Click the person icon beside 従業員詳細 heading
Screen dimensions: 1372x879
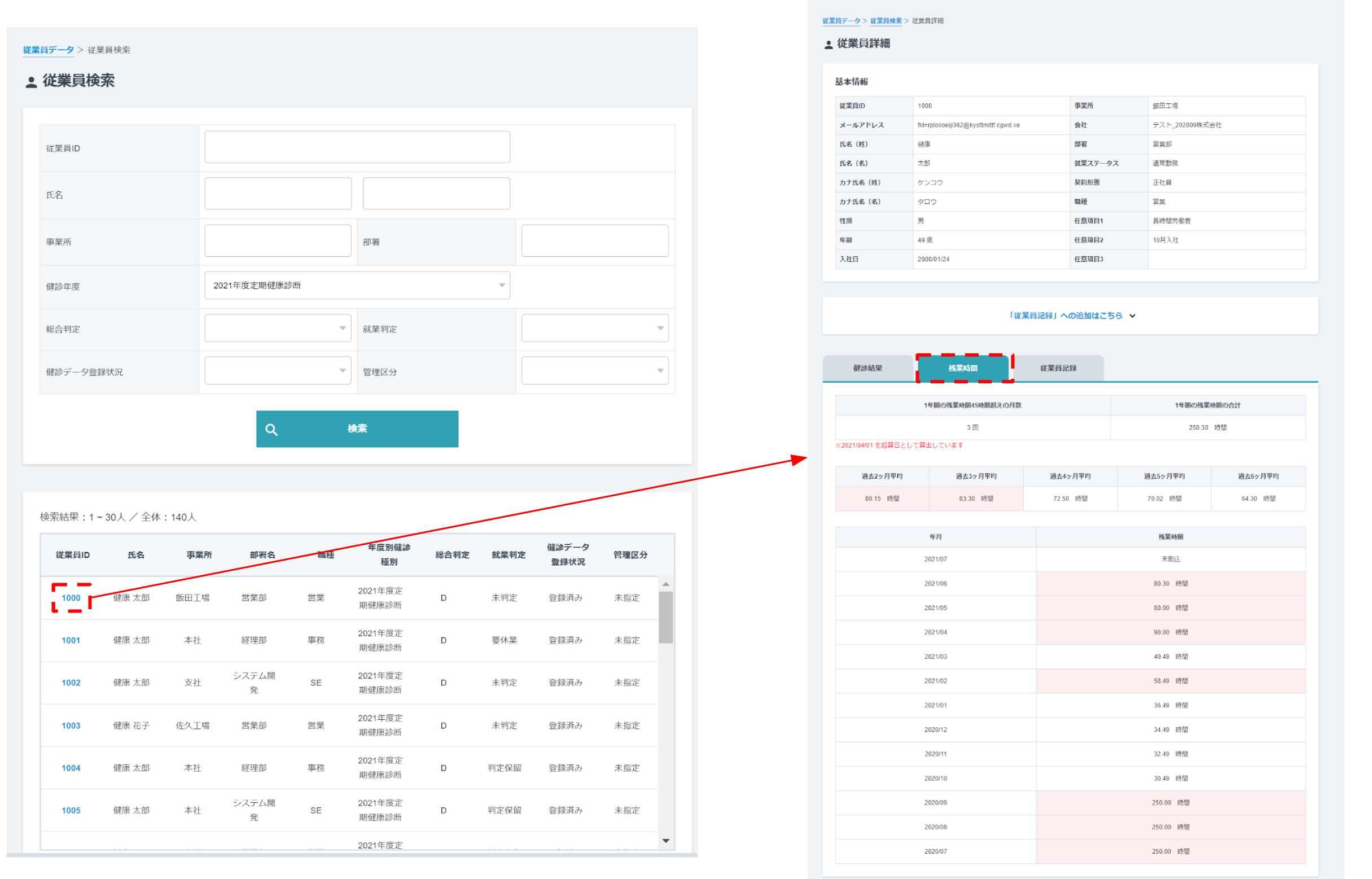click(829, 45)
